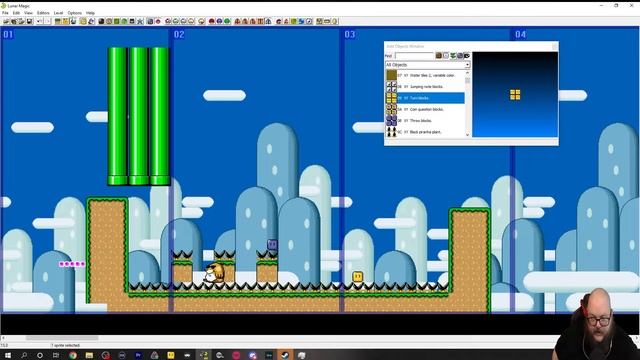Image resolution: width=640 pixels, height=360 pixels.
Task: Click the taskbar search magnifier icon
Action: click(x=24, y=355)
